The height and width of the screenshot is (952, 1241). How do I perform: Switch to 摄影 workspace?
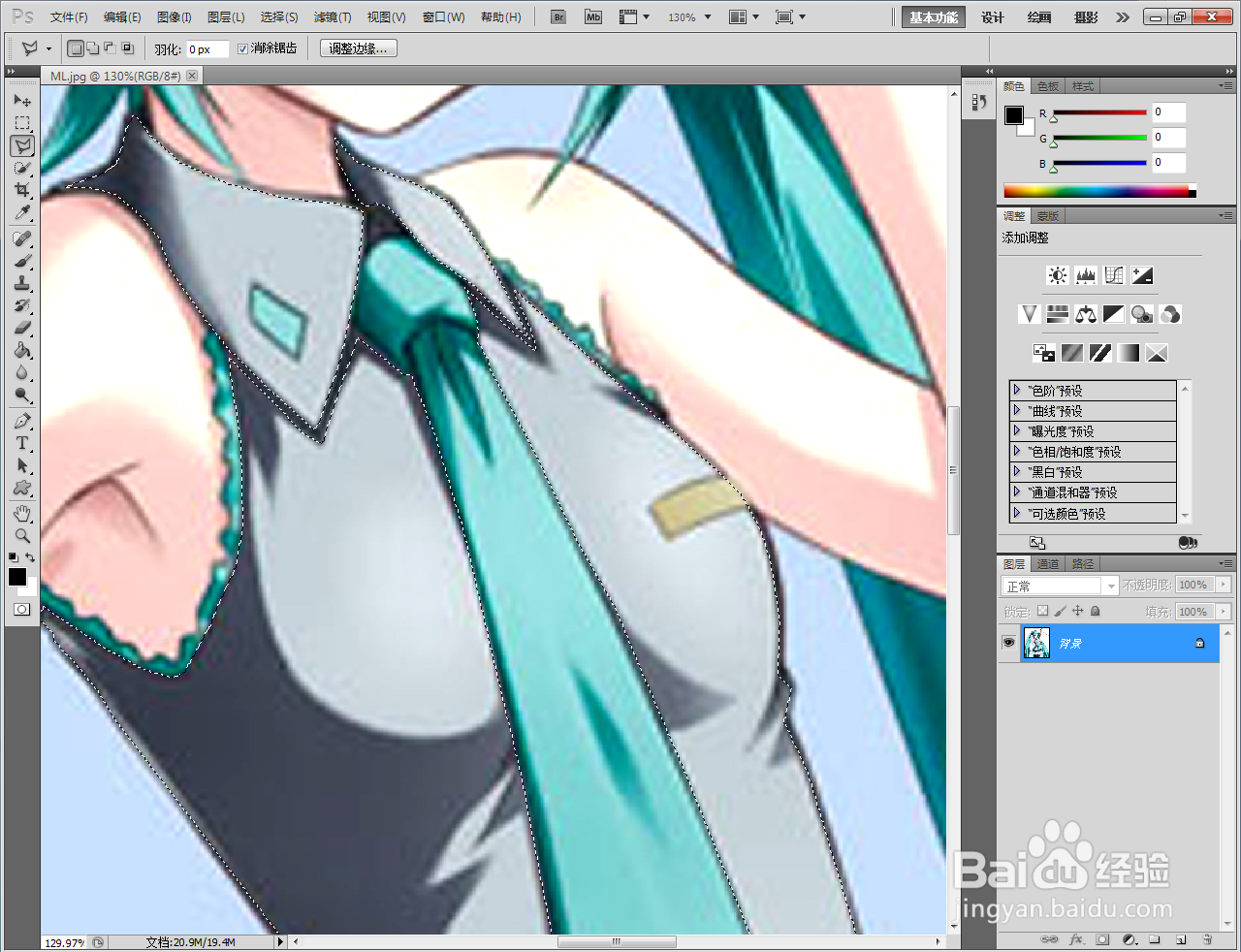(1086, 17)
